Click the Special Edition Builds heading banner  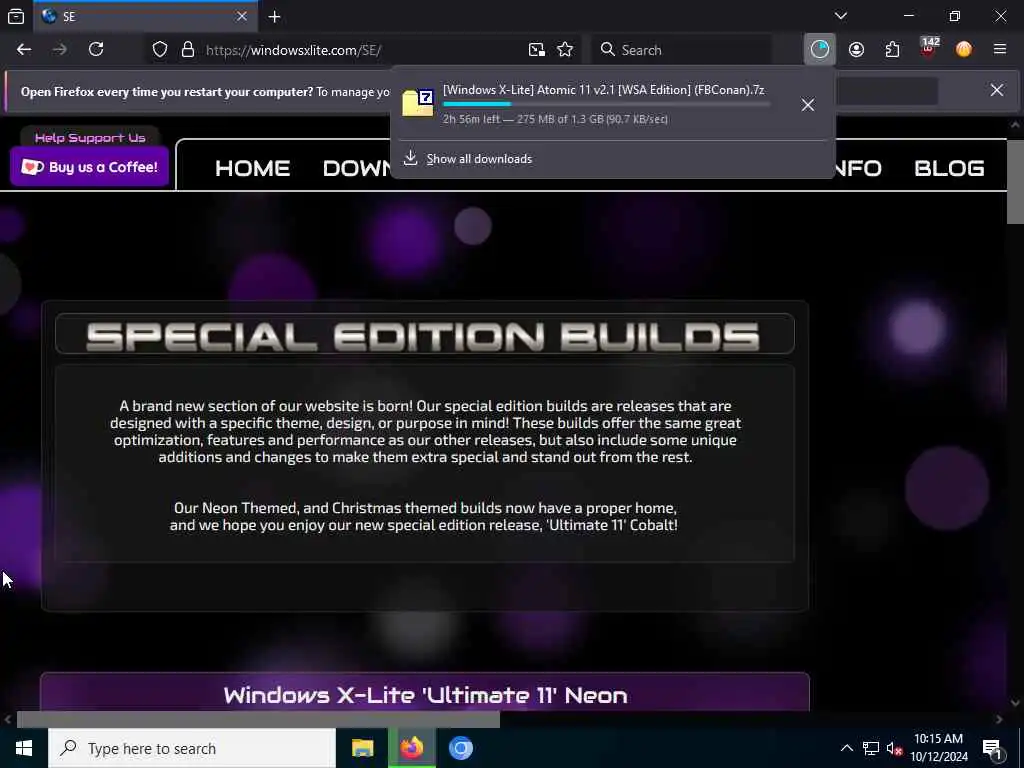424,335
